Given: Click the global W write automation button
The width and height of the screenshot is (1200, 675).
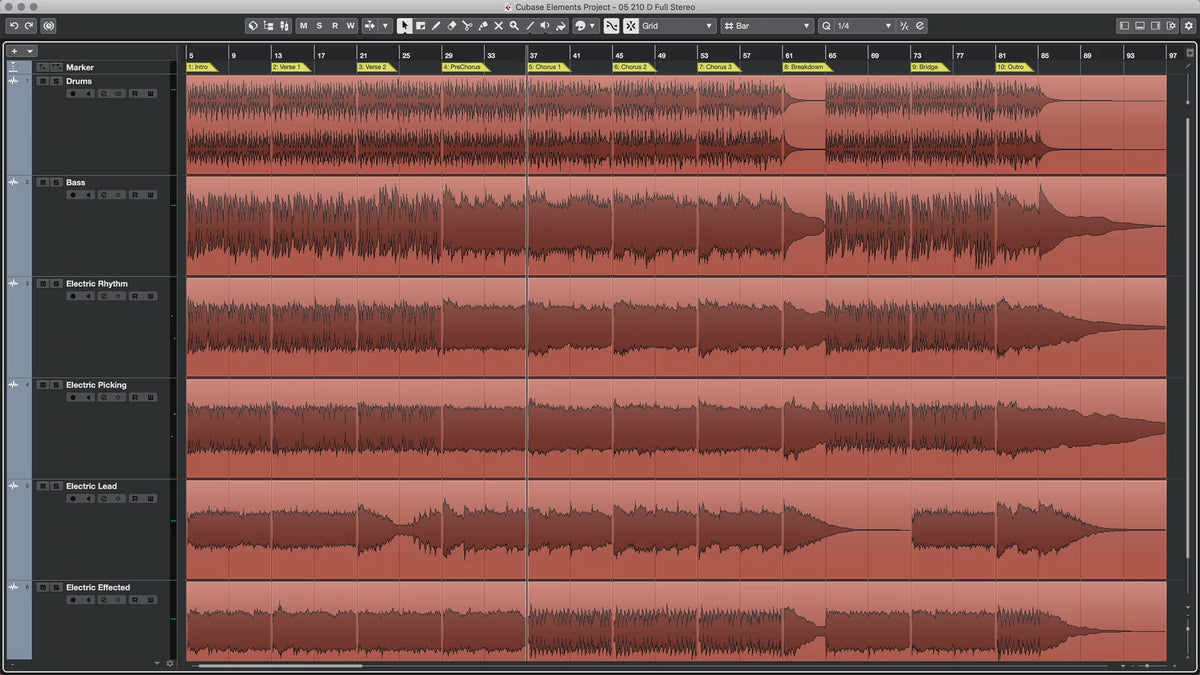Looking at the screenshot, I should coord(350,26).
